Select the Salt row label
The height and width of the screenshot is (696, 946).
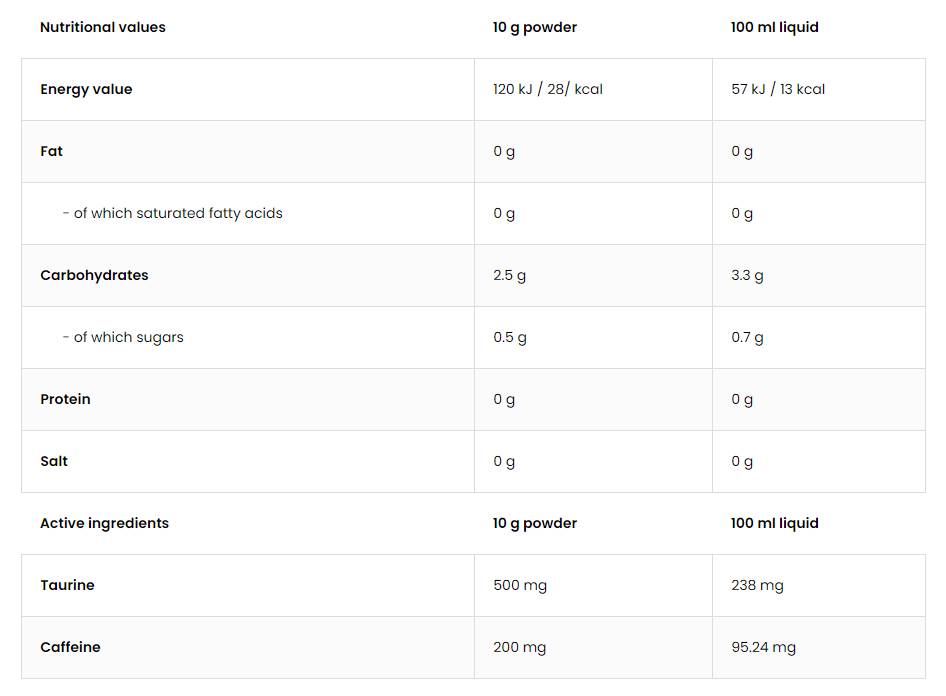54,461
